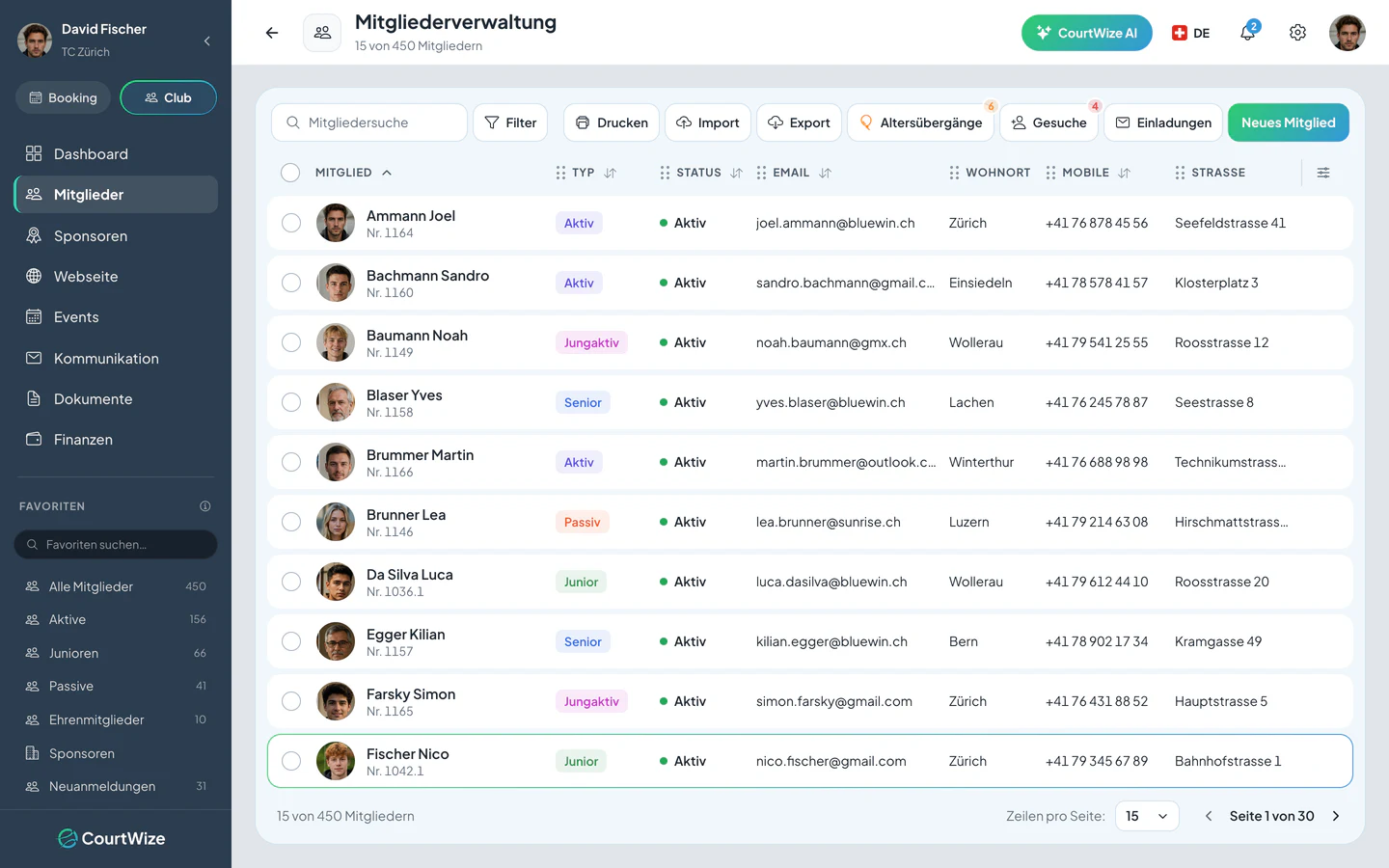Export the member list
Screen dimensions: 1389x868
[x=799, y=122]
